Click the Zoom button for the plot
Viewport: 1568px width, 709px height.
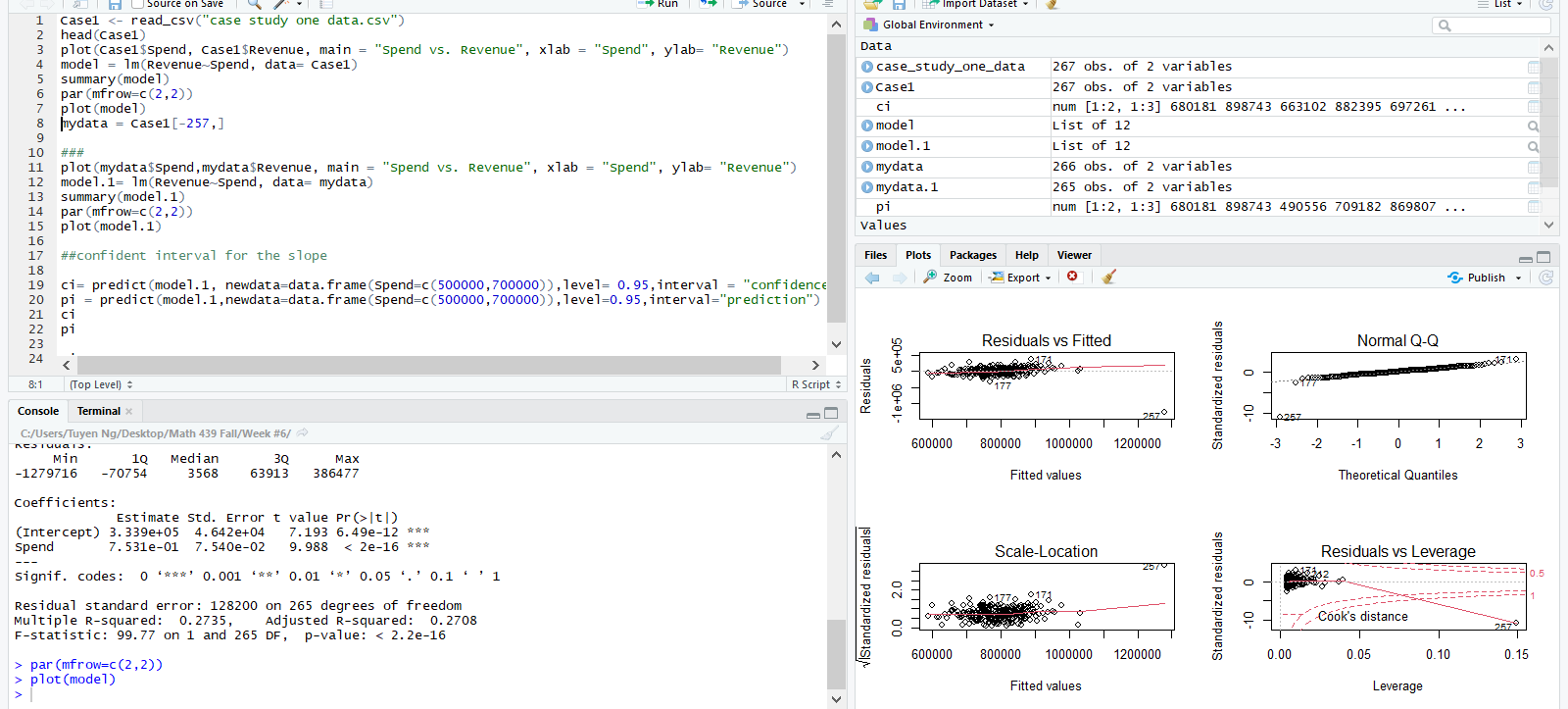[948, 278]
